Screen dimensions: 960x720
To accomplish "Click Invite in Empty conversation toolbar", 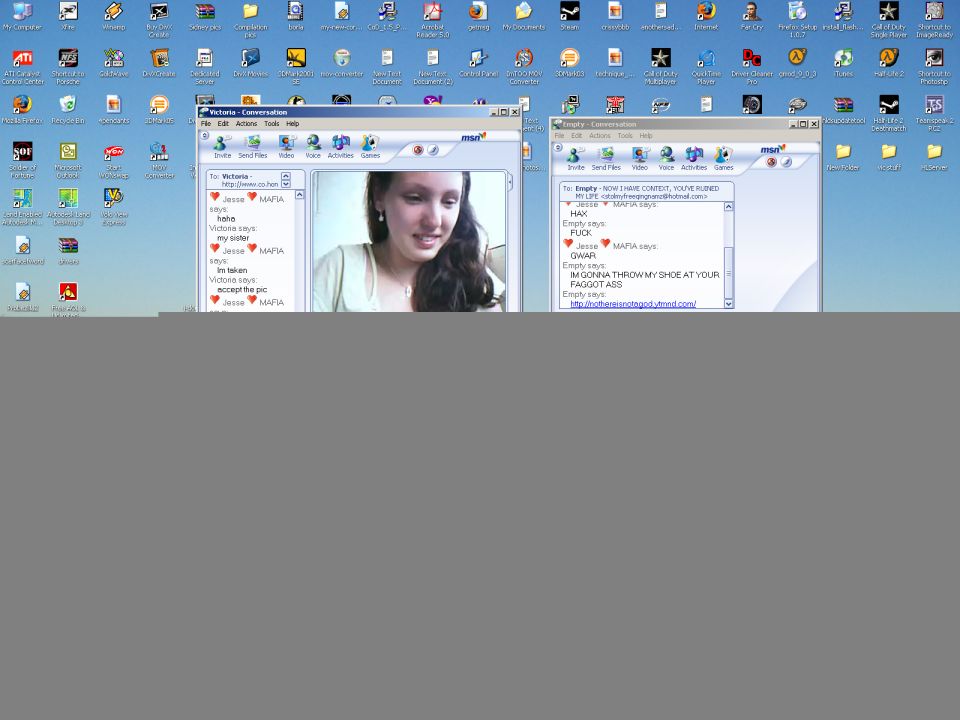I will tap(576, 159).
